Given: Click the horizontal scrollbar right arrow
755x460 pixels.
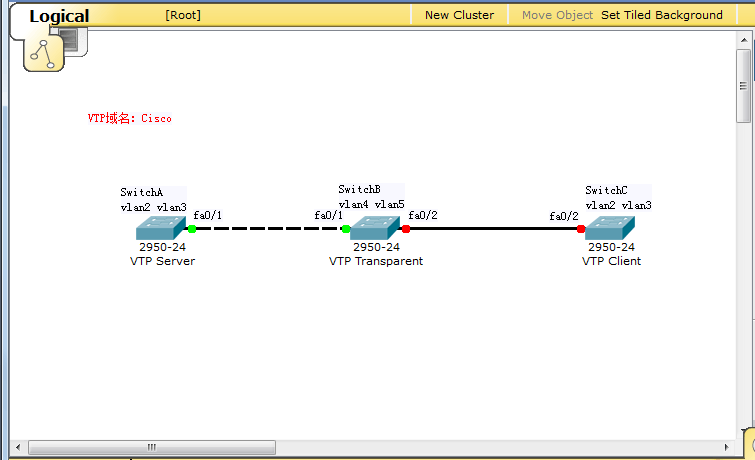Looking at the screenshot, I should tap(727, 447).
